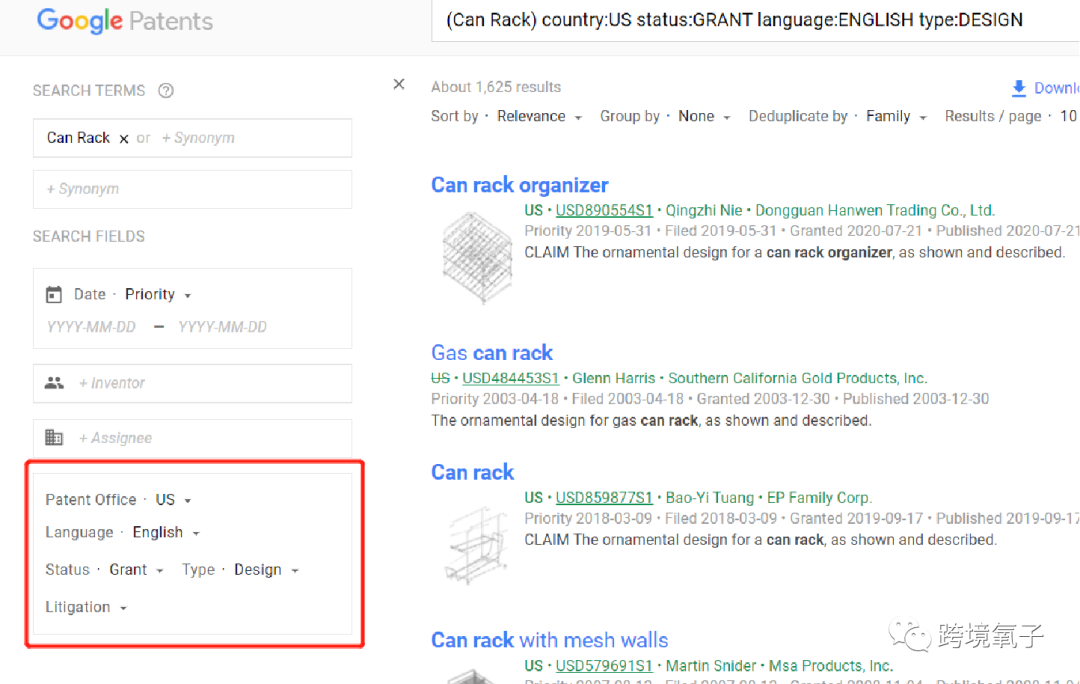
Task: Click inventor name Bao-Yi Tuang
Action: 709,497
